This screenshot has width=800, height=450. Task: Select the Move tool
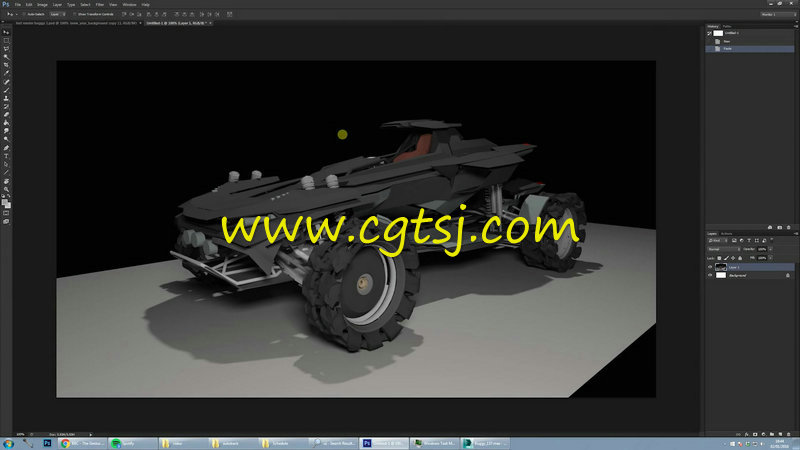[6, 32]
